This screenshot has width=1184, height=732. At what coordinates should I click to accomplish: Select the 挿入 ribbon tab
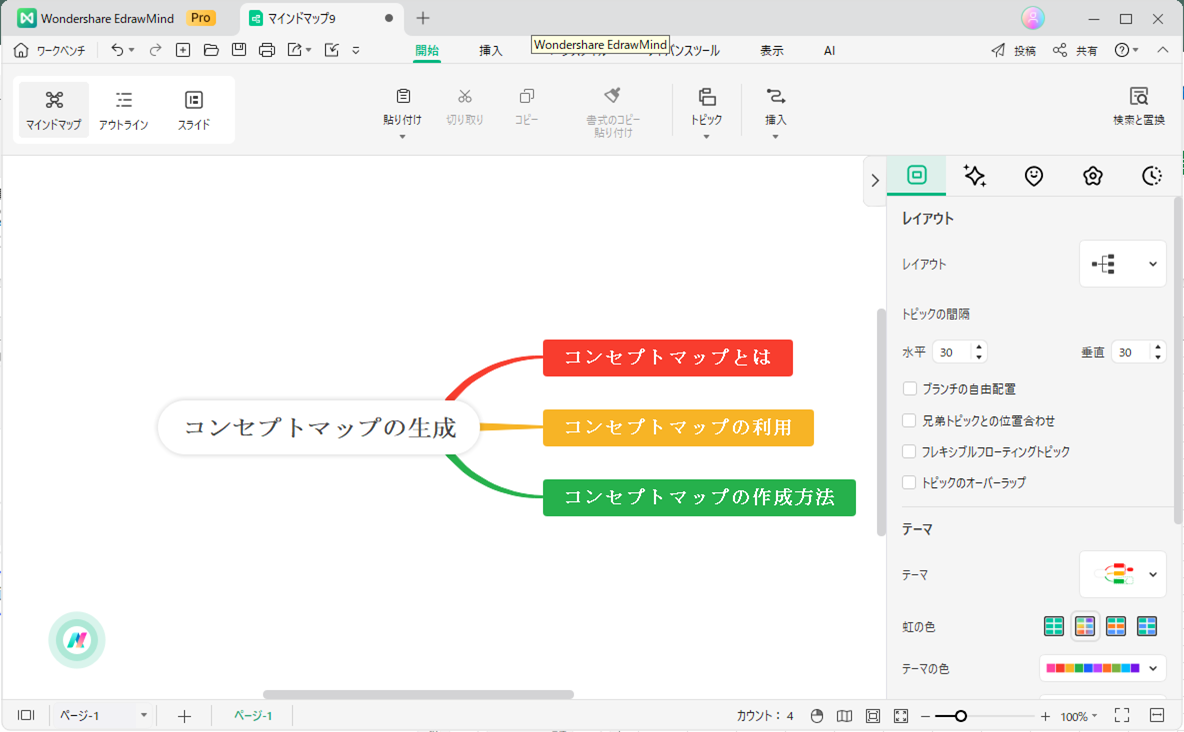point(490,51)
